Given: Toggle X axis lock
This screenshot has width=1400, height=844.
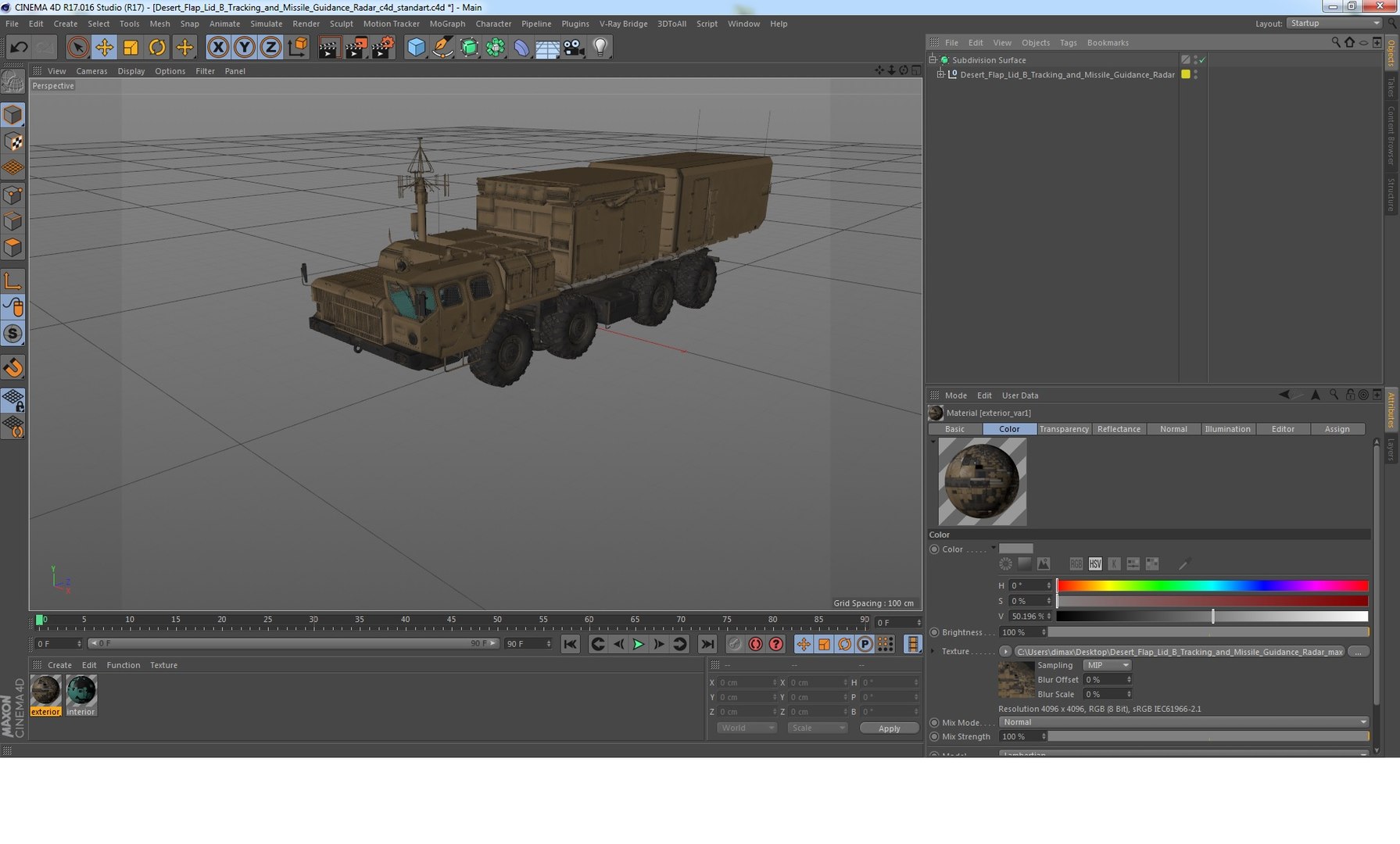Looking at the screenshot, I should (218, 48).
